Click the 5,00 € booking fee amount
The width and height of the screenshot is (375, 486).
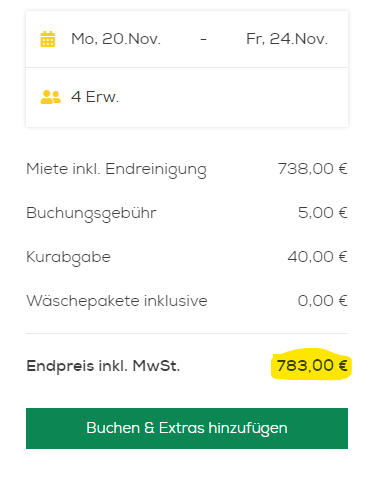(323, 213)
